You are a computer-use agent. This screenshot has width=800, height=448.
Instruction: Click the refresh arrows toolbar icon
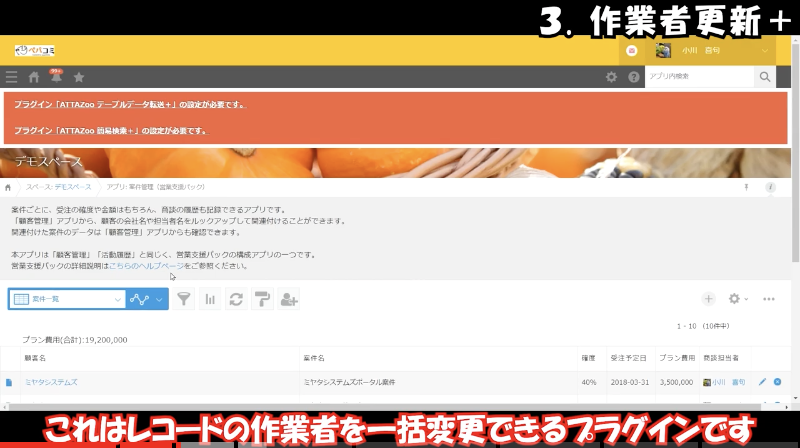(x=236, y=299)
